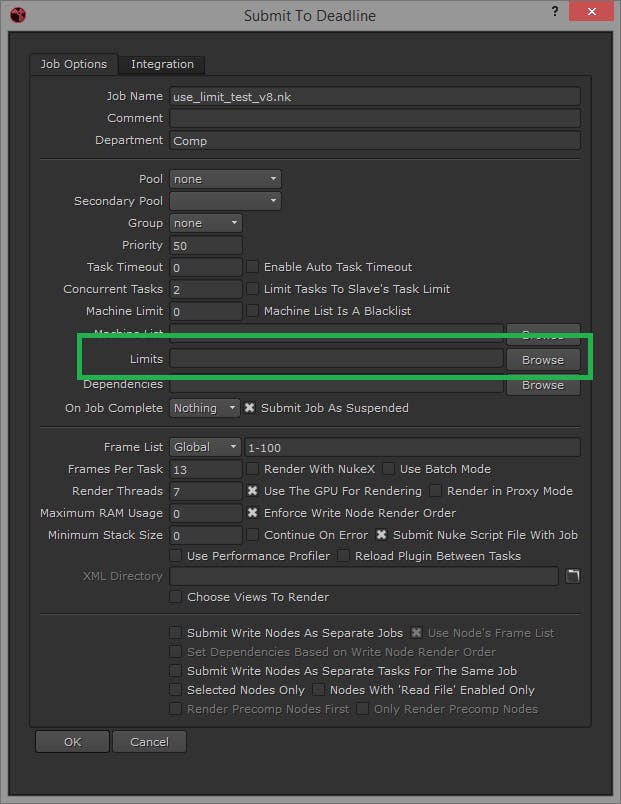Open the On Job Complete dropdown
Image resolution: width=621 pixels, height=804 pixels.
coord(205,408)
